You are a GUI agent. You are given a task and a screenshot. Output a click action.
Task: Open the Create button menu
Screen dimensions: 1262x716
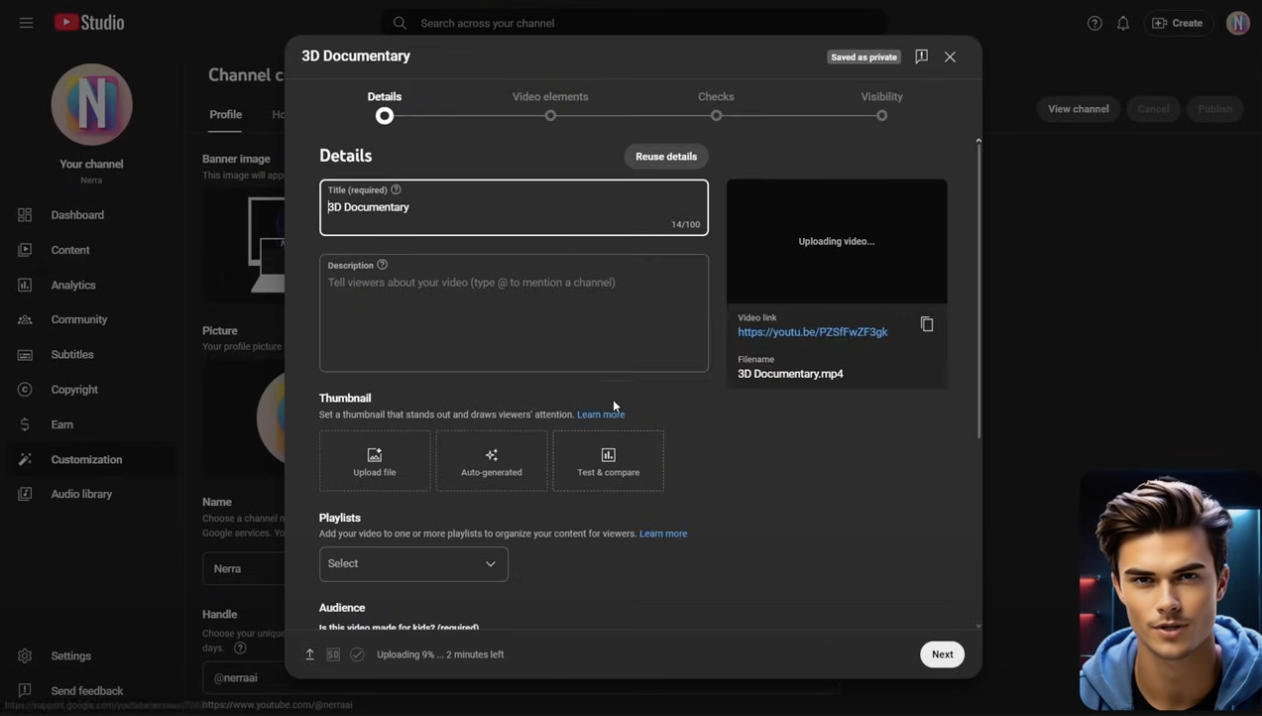coord(1178,23)
